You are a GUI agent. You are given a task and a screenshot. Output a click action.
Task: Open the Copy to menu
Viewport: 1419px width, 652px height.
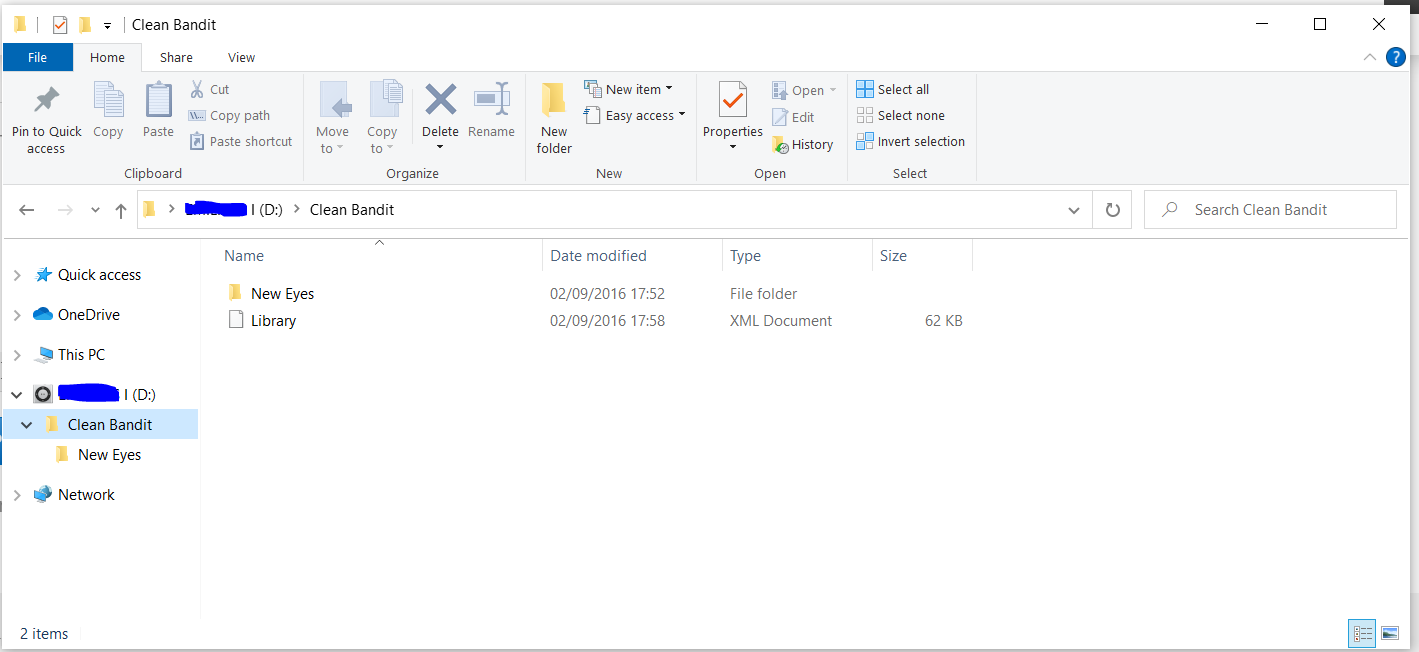[383, 118]
